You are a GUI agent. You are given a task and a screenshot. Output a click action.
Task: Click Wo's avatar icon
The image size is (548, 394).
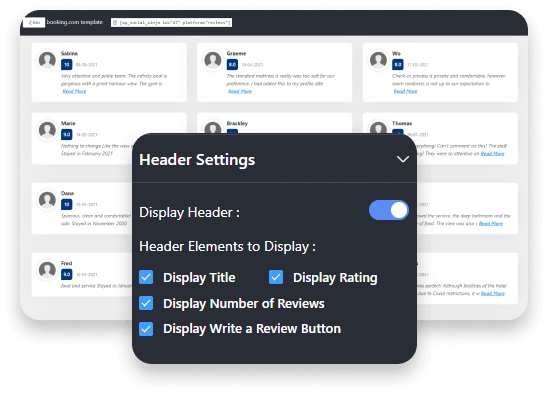378,60
